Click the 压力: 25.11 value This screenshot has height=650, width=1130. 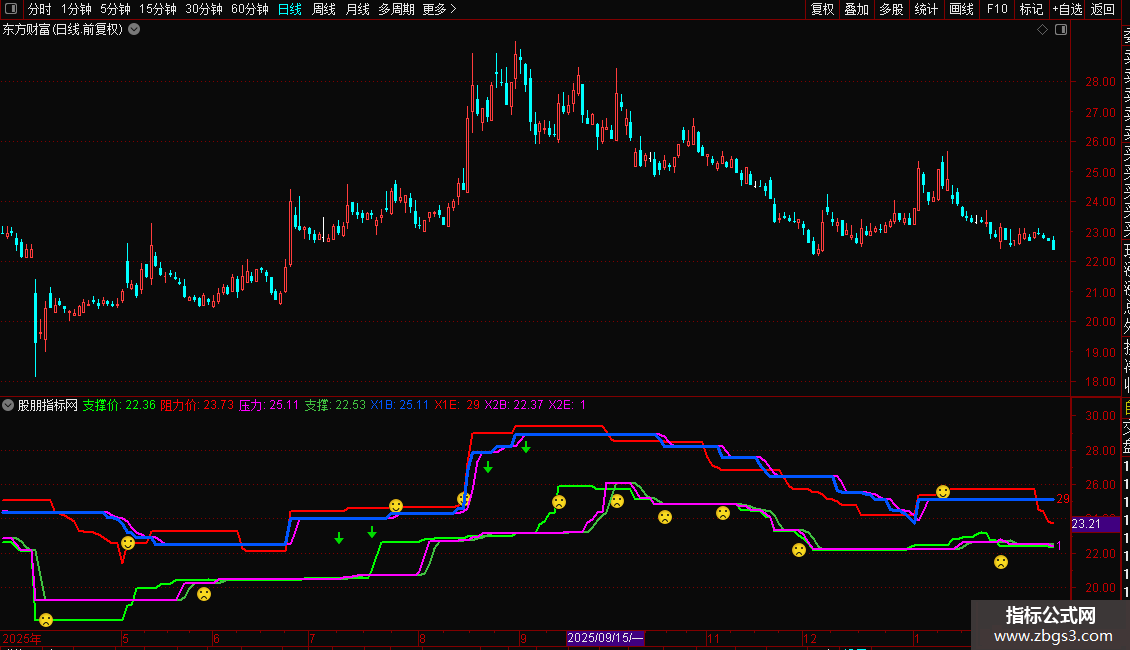pyautogui.click(x=268, y=405)
